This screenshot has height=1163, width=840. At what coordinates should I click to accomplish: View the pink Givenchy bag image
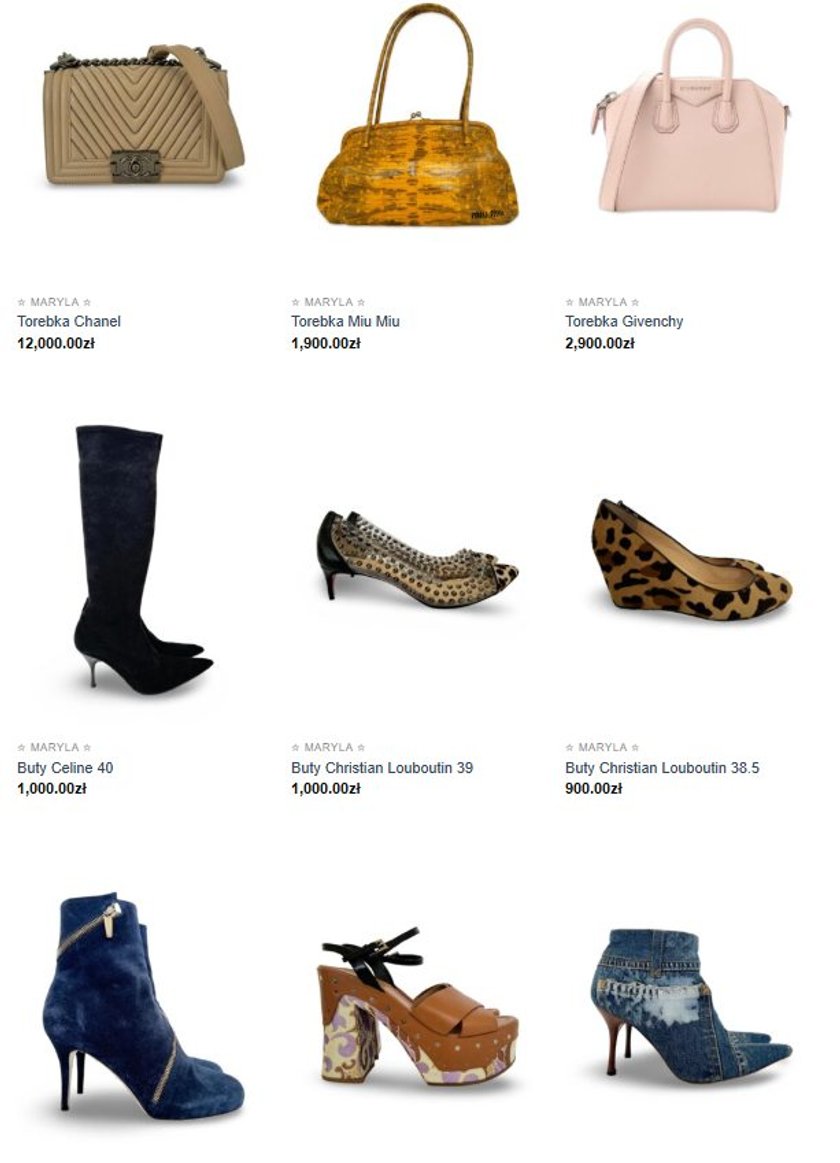pos(692,115)
